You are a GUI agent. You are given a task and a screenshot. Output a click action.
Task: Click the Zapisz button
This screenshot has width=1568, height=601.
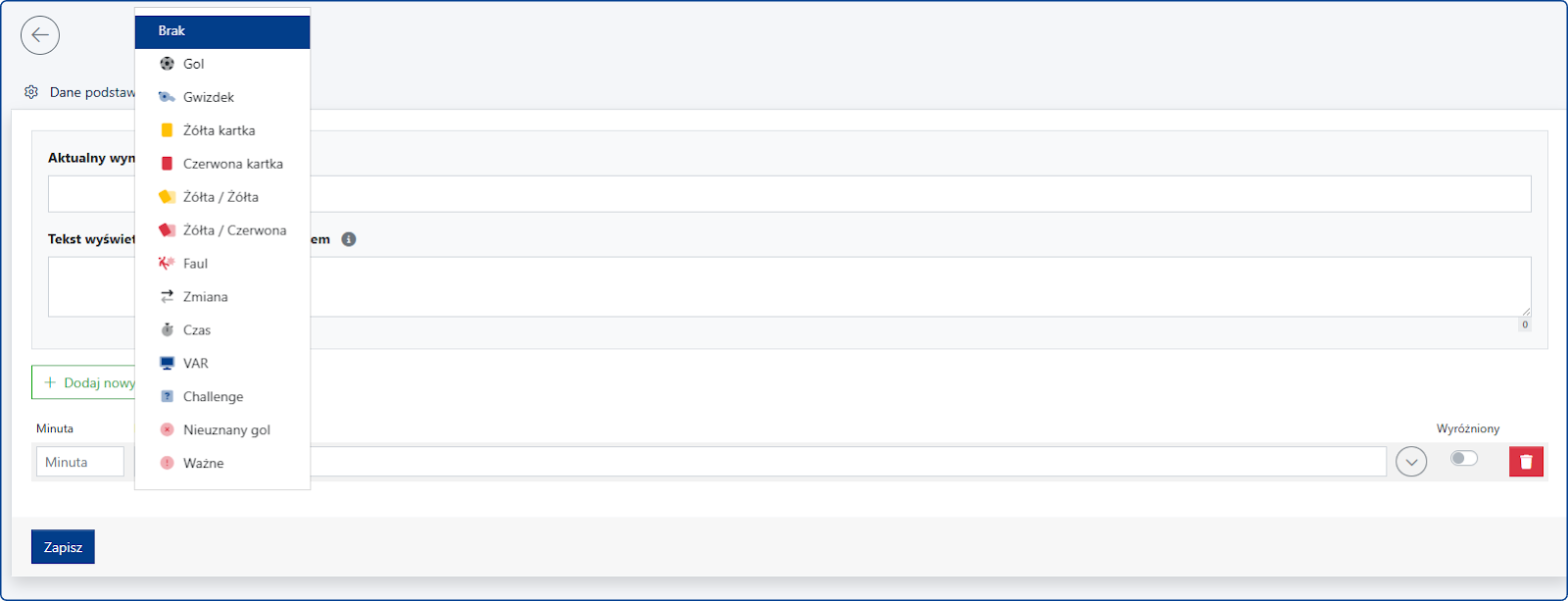[63, 547]
